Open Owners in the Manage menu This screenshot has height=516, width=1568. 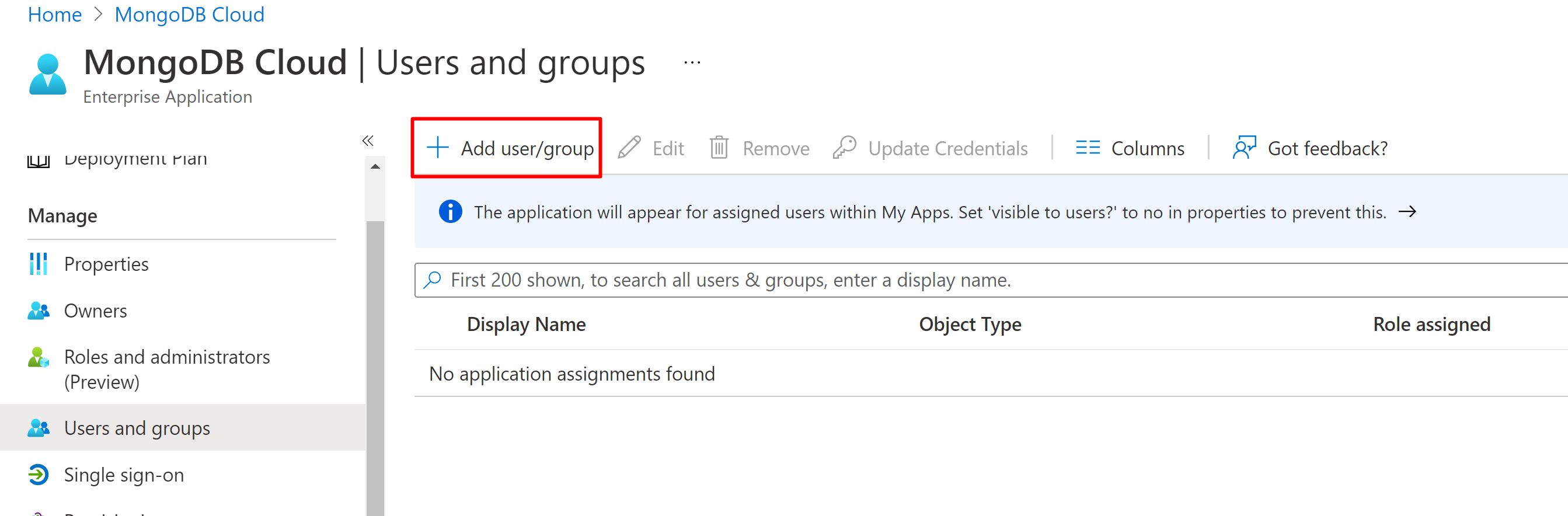pyautogui.click(x=95, y=311)
